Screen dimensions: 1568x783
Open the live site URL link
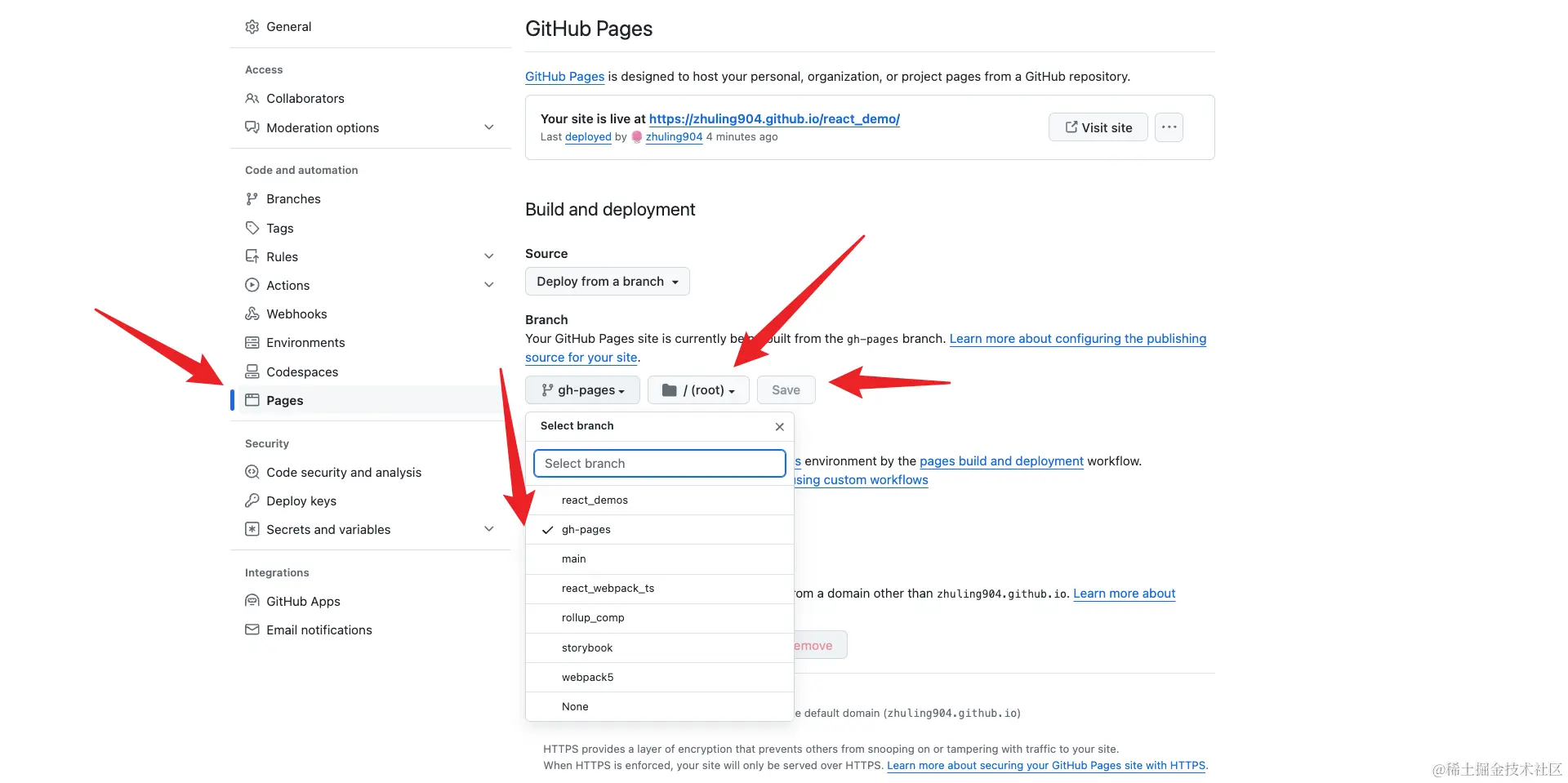click(x=774, y=119)
